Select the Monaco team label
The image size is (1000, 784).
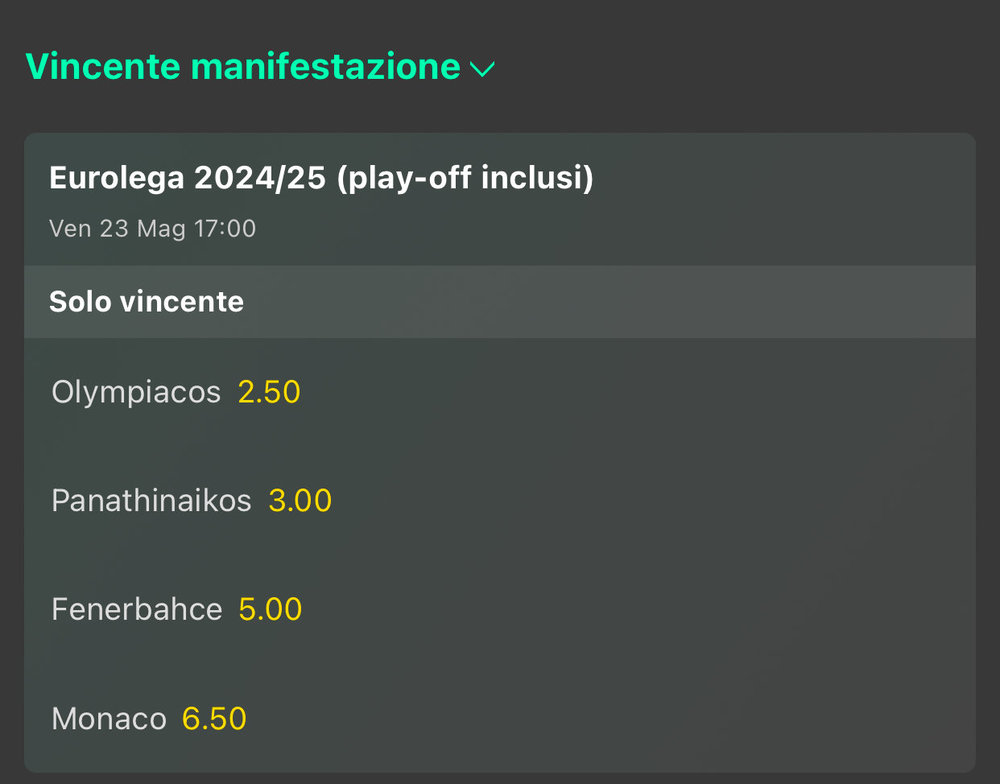pos(108,719)
